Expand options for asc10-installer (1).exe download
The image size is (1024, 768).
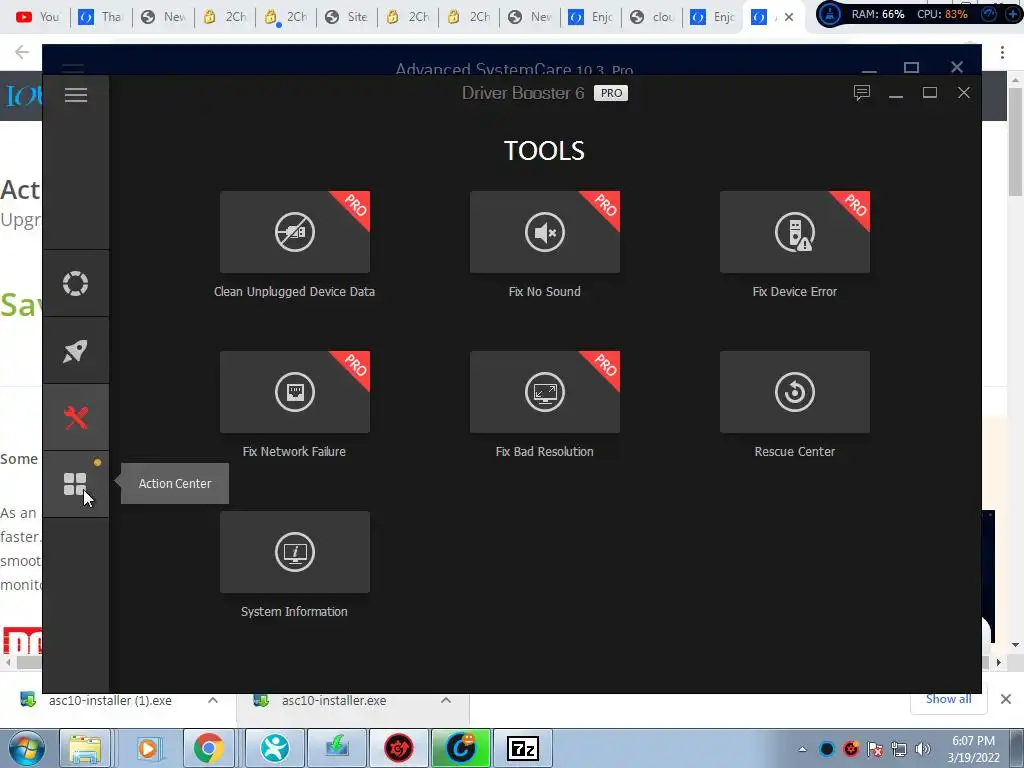(x=213, y=700)
